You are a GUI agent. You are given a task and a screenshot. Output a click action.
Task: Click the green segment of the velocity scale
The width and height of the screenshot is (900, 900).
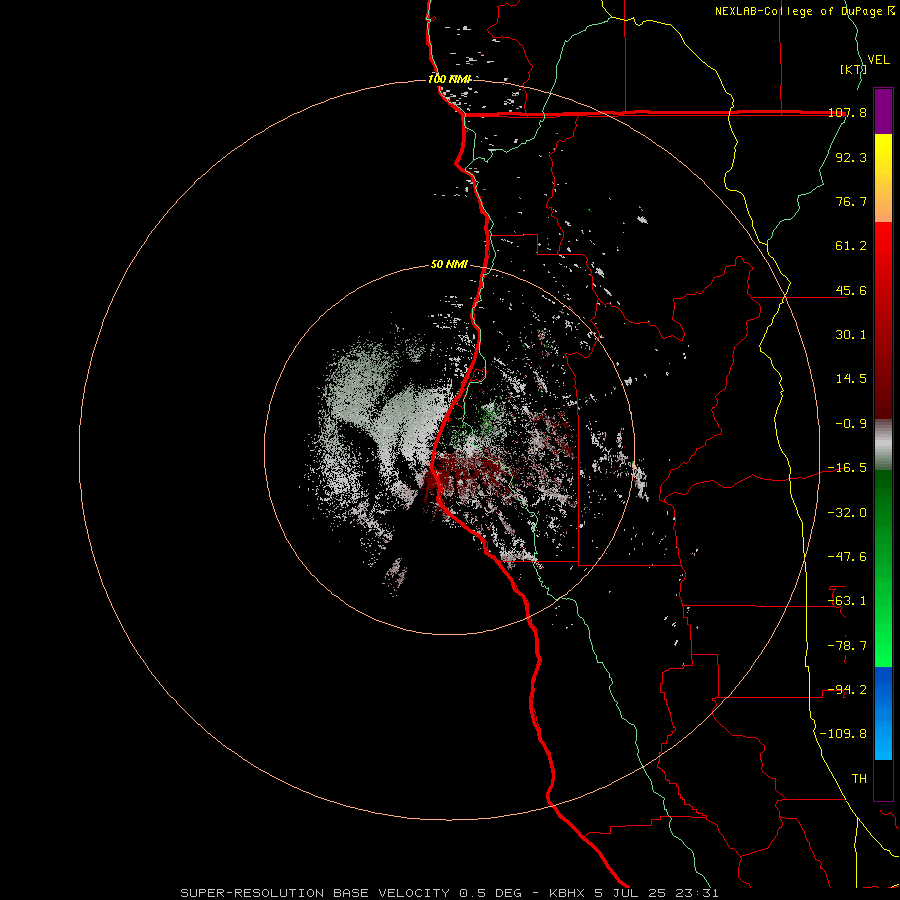883,568
